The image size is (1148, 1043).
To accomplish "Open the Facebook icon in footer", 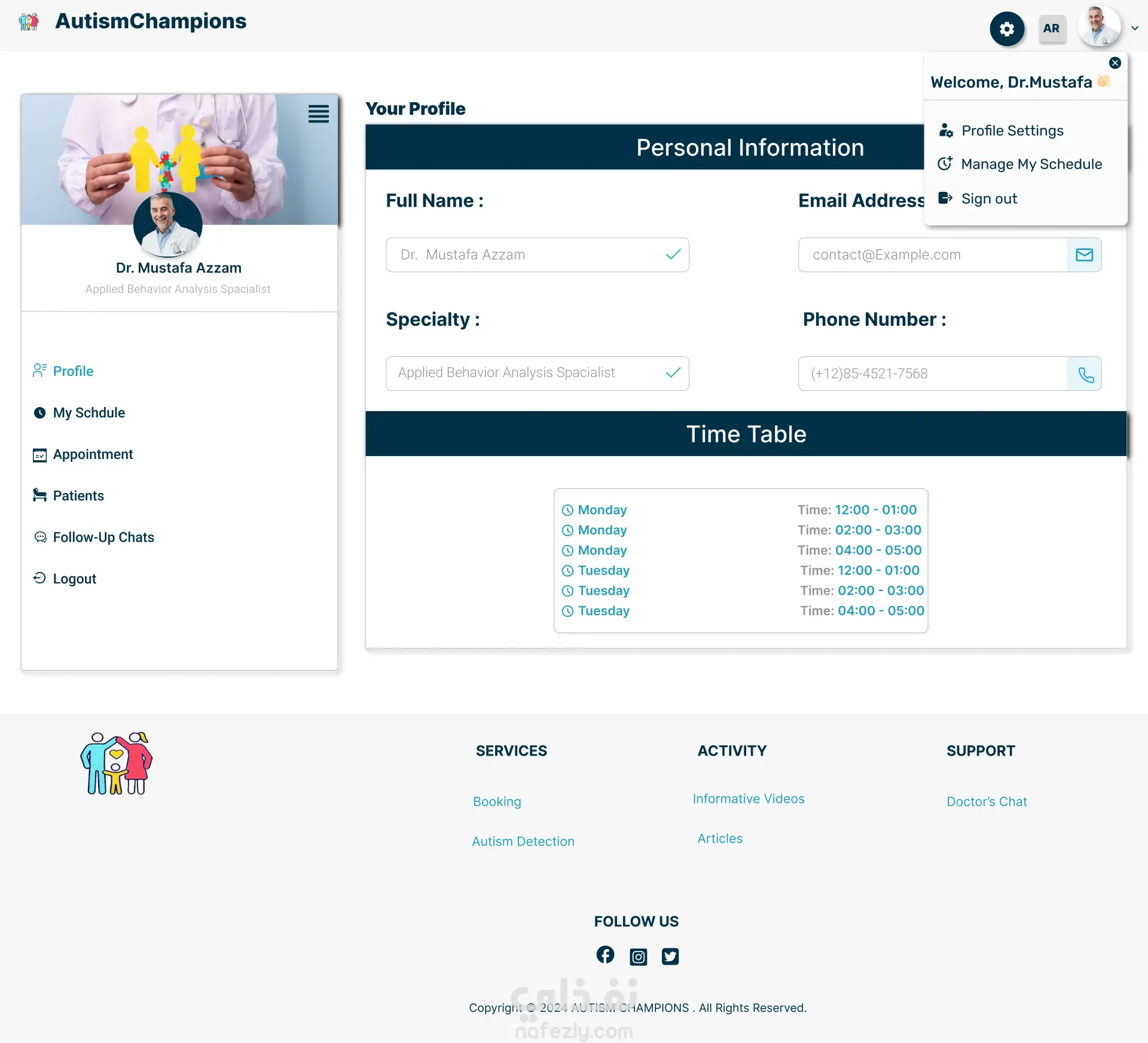I will (x=605, y=955).
